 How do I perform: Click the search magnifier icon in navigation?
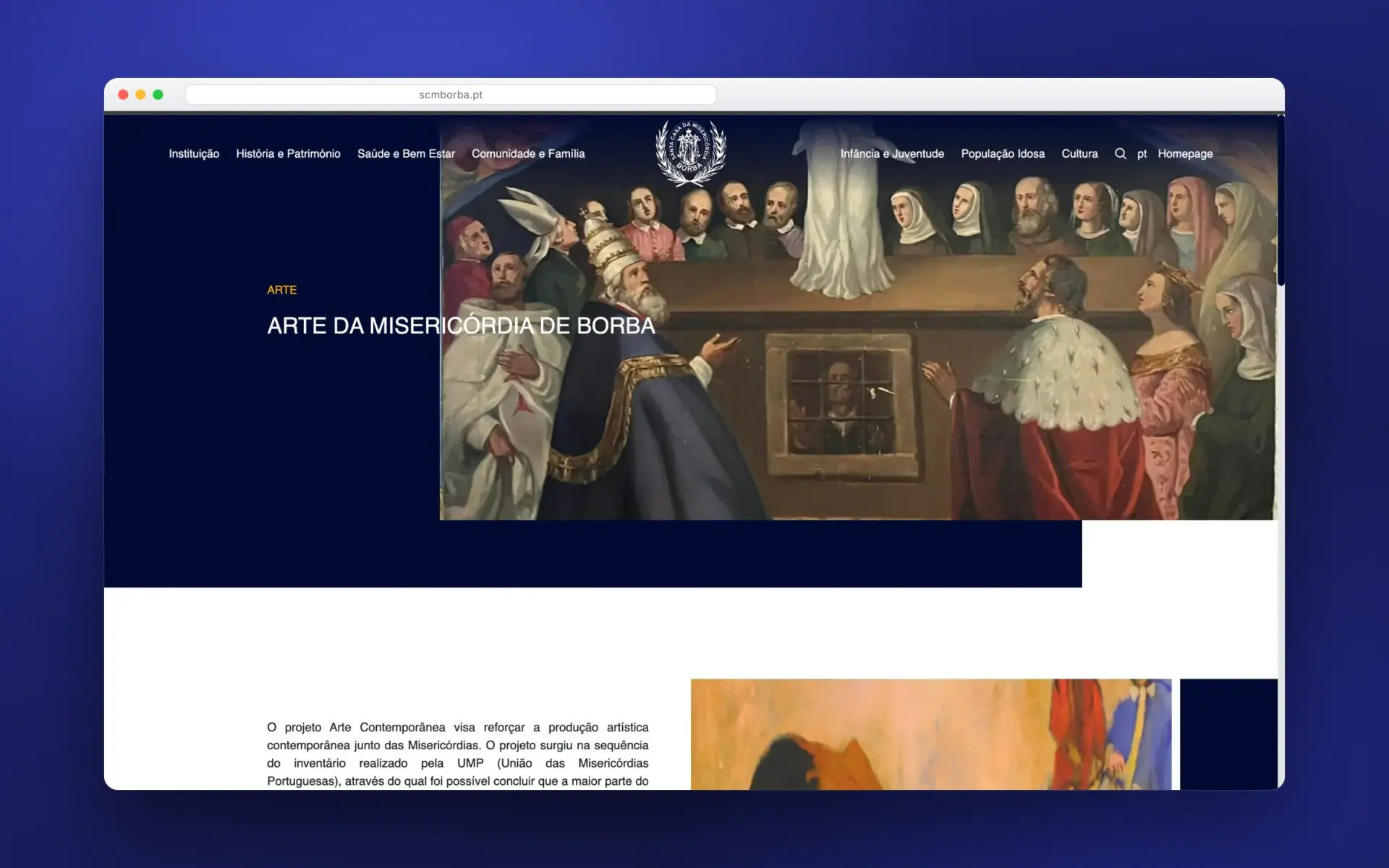pos(1120,153)
